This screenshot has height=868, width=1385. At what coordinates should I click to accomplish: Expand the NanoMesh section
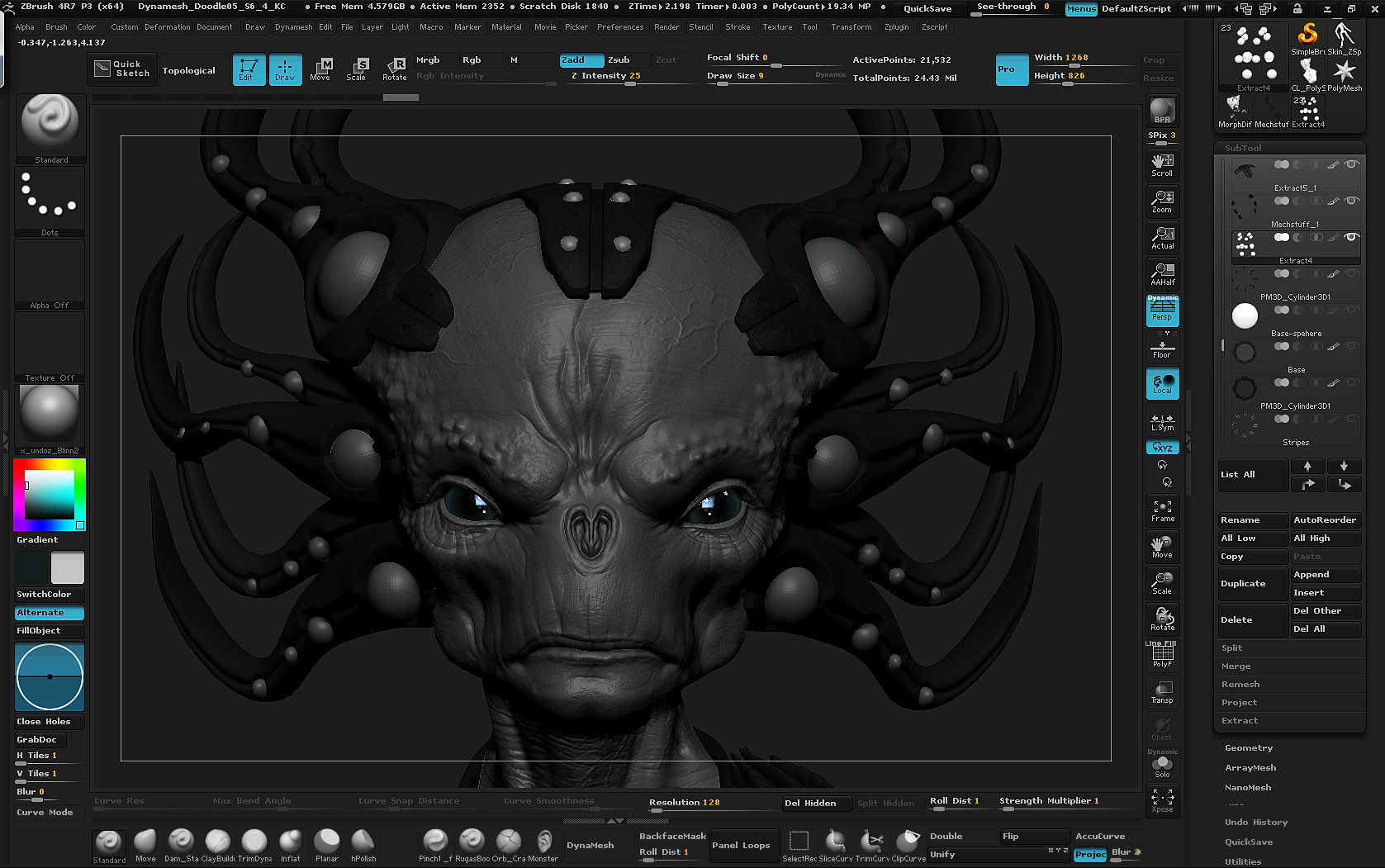click(x=1248, y=788)
